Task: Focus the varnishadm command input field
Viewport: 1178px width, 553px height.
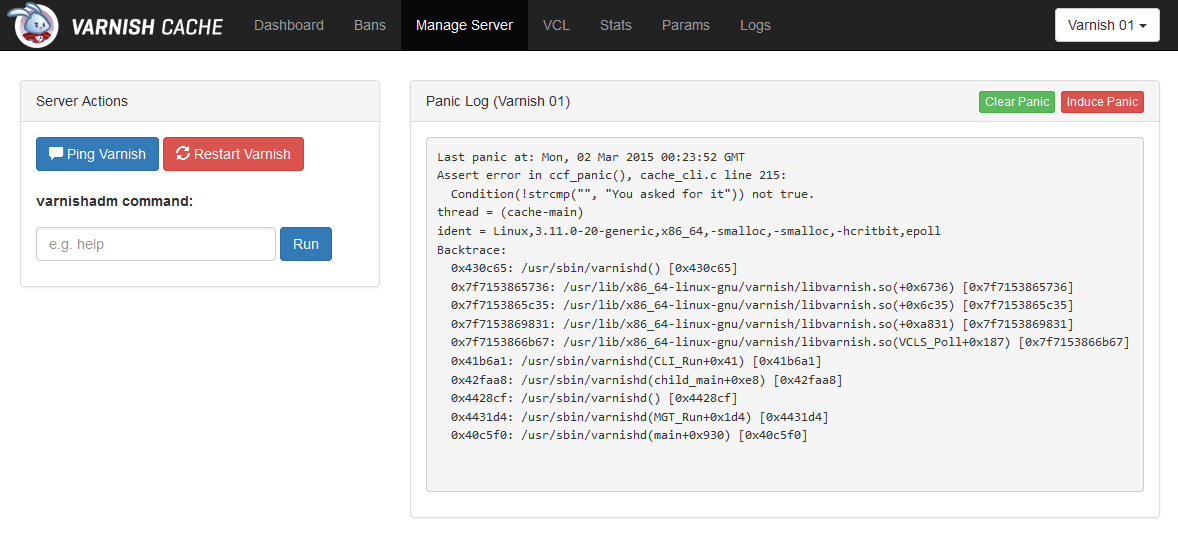Action: tap(156, 244)
